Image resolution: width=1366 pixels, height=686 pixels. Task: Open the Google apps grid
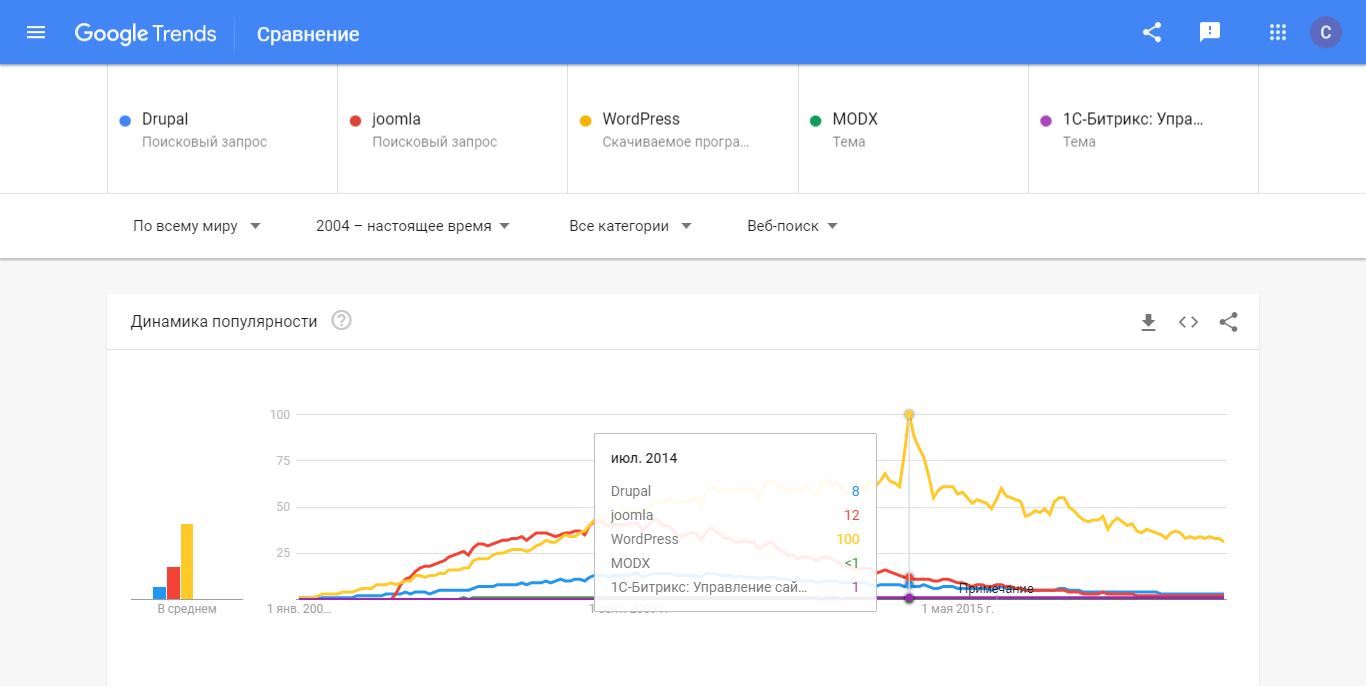(x=1277, y=33)
